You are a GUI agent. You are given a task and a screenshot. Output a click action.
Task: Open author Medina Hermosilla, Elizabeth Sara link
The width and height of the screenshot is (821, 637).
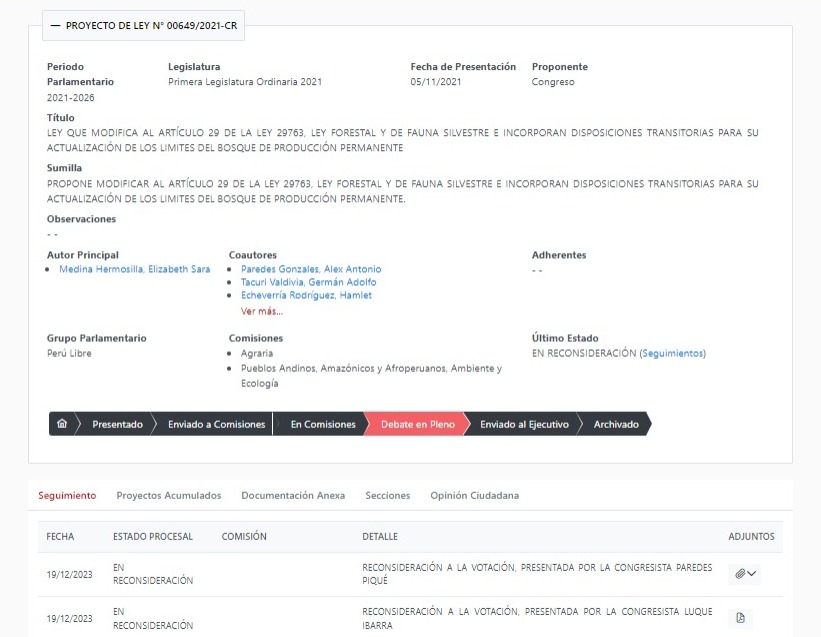click(134, 269)
